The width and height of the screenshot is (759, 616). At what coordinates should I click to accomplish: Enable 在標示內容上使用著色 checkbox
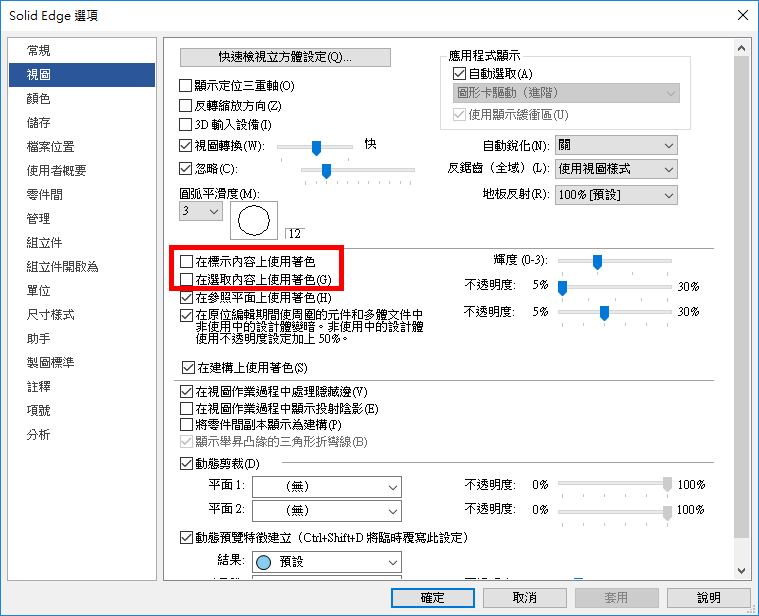(186, 262)
